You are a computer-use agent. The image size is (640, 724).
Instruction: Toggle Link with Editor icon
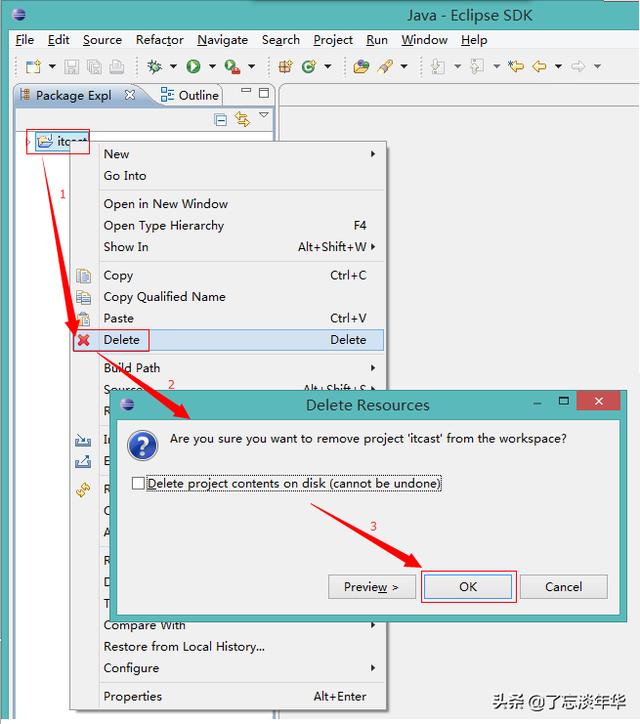[243, 119]
